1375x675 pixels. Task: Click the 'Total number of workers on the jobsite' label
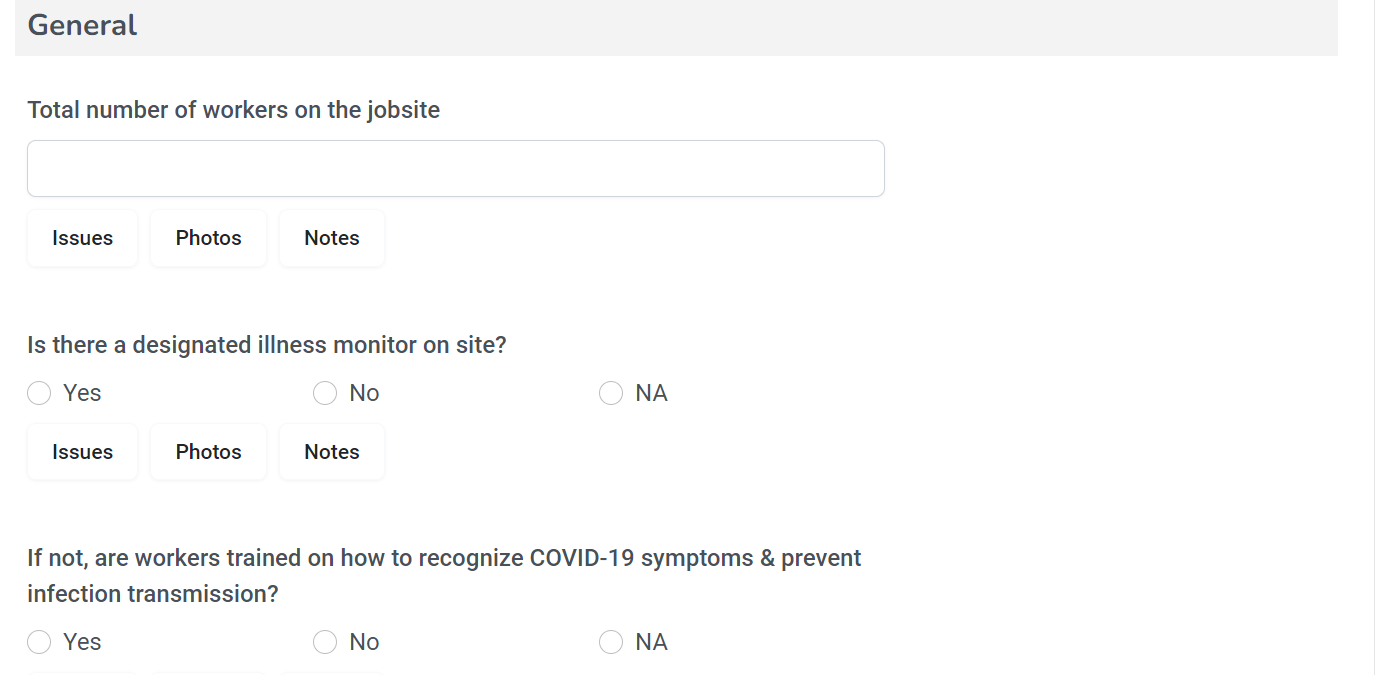click(x=233, y=110)
